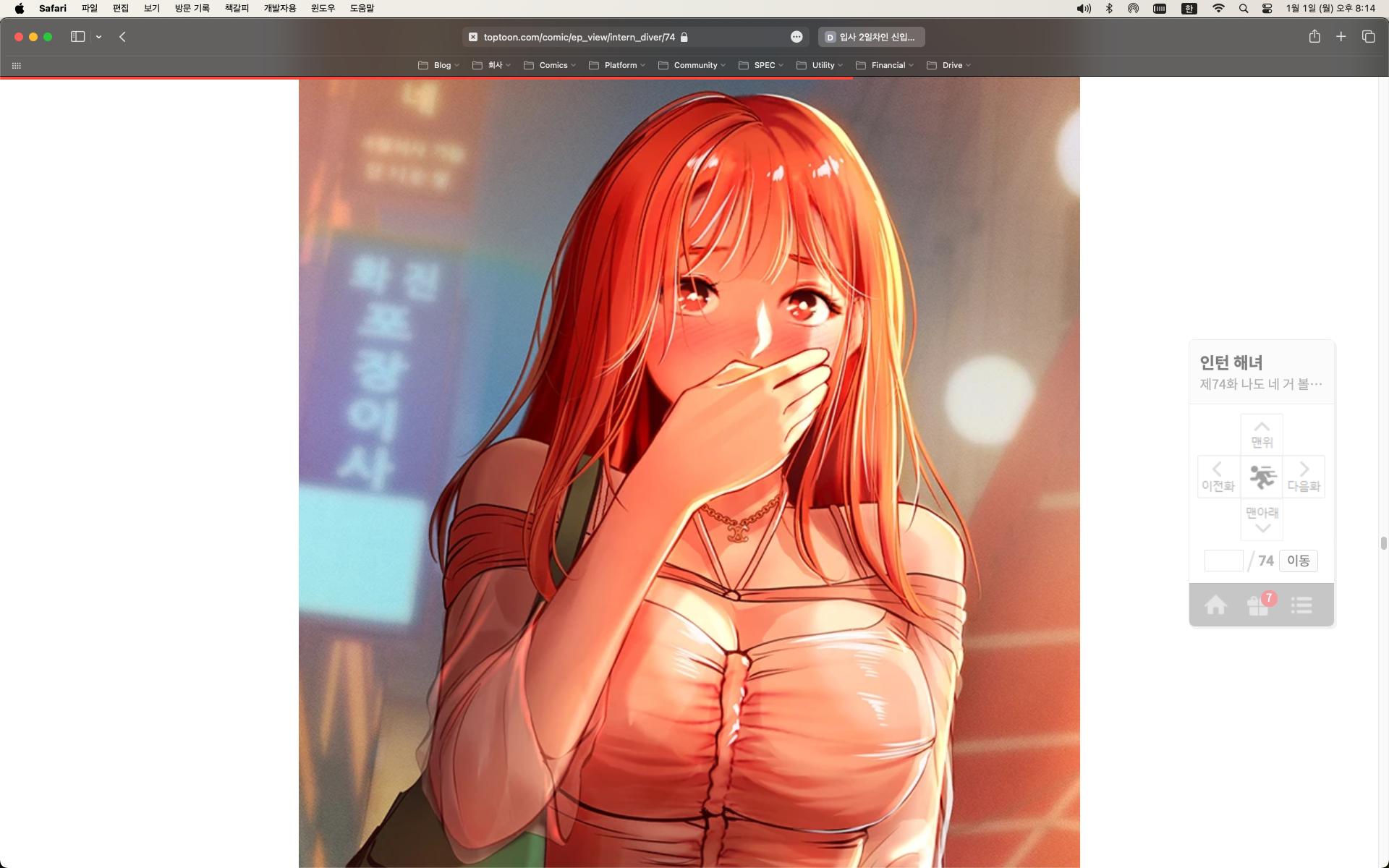Open the page options ellipsis button
This screenshot has width=1389, height=868.
click(797, 37)
